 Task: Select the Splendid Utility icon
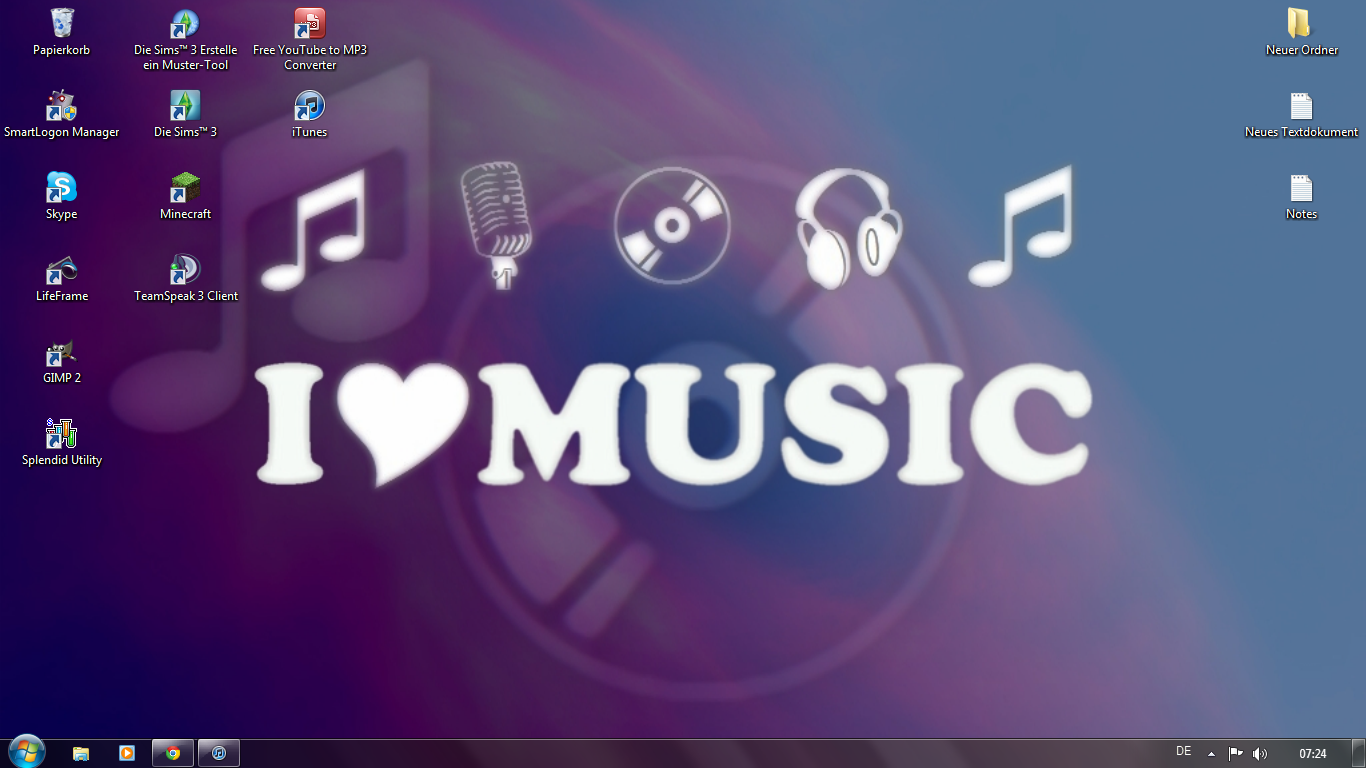point(62,434)
